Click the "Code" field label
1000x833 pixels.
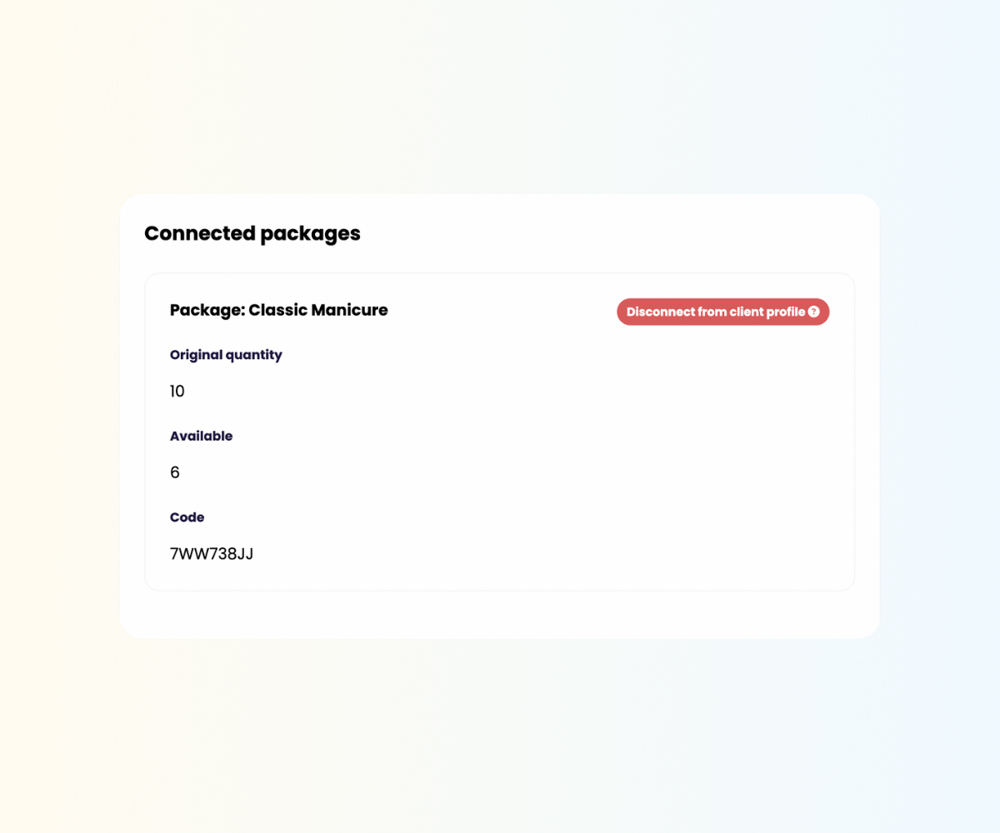coord(187,517)
